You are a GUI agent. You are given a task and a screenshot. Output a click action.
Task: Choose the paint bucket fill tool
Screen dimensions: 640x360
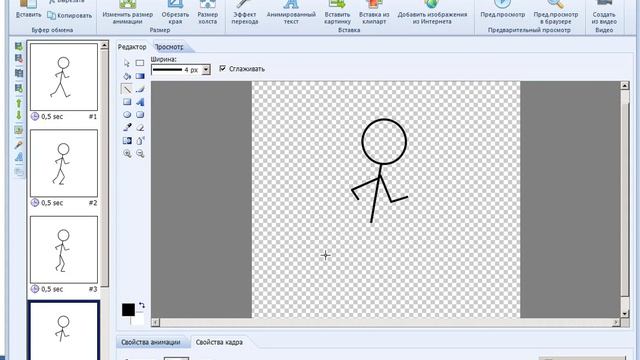(x=127, y=76)
